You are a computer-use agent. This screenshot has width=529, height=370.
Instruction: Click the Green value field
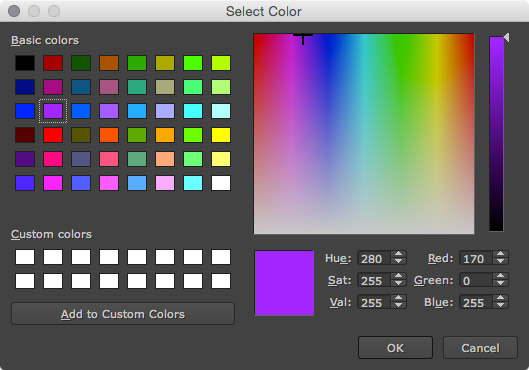pos(476,280)
